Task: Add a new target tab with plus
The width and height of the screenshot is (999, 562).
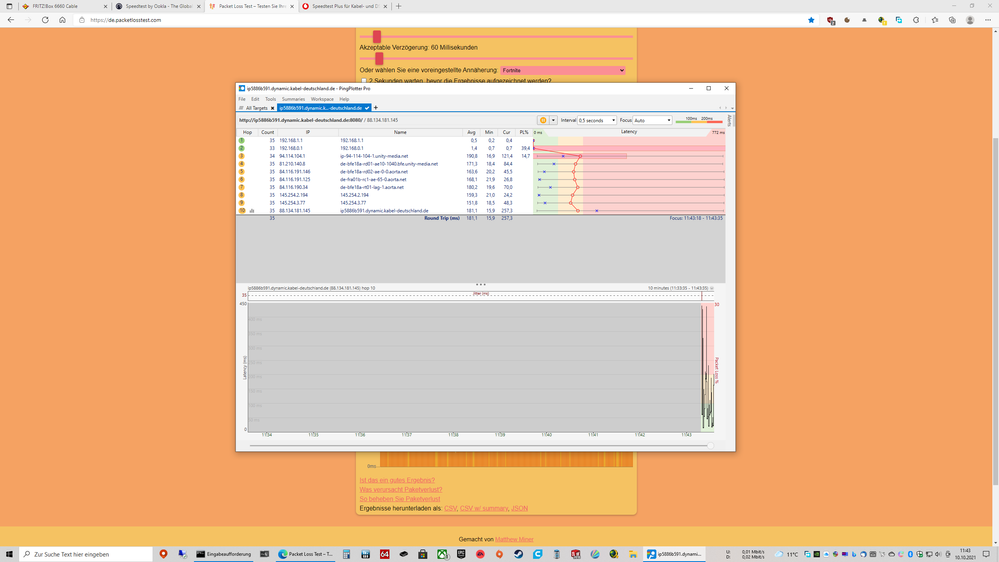Action: (x=376, y=108)
